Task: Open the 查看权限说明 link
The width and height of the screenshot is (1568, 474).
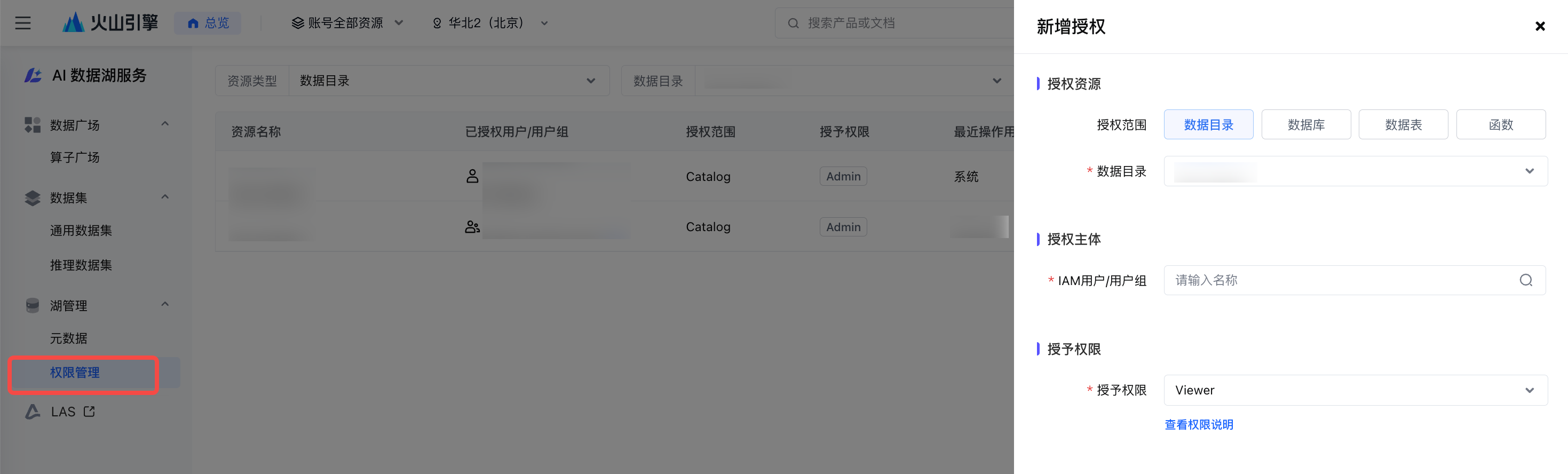Action: click(1199, 425)
